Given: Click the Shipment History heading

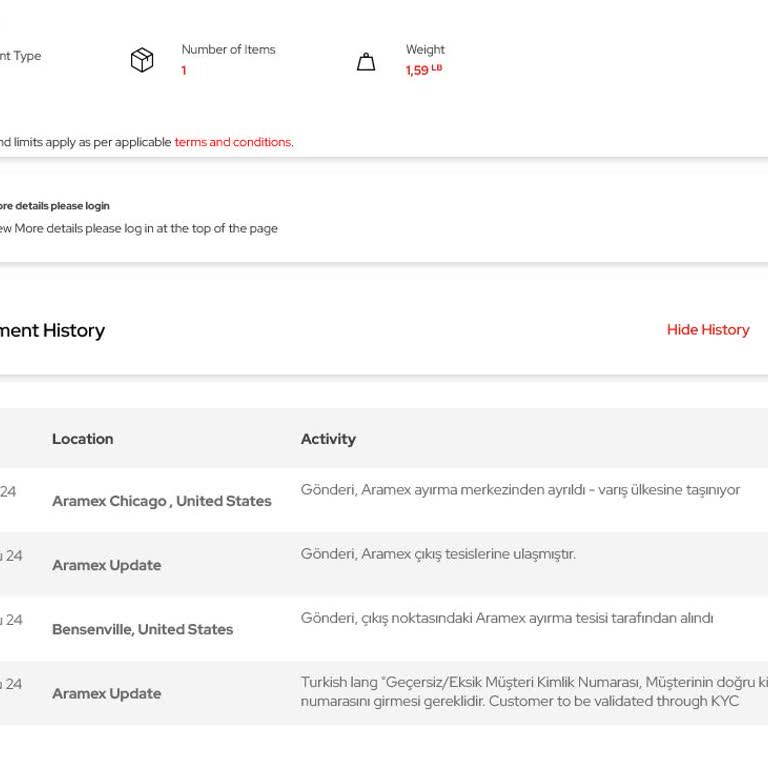Looking at the screenshot, I should click(52, 331).
